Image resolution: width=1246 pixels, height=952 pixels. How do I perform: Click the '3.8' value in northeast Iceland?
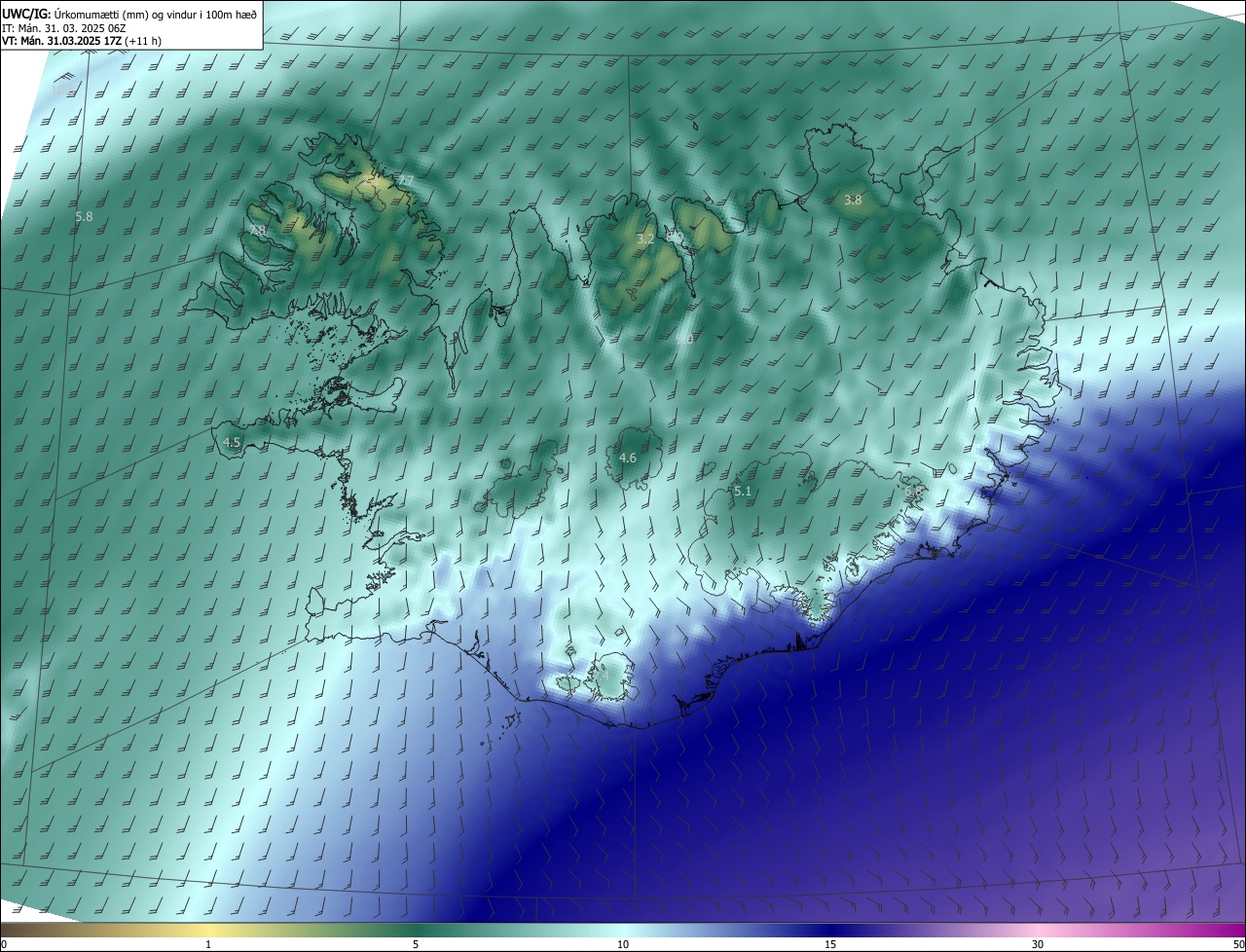coord(853,200)
